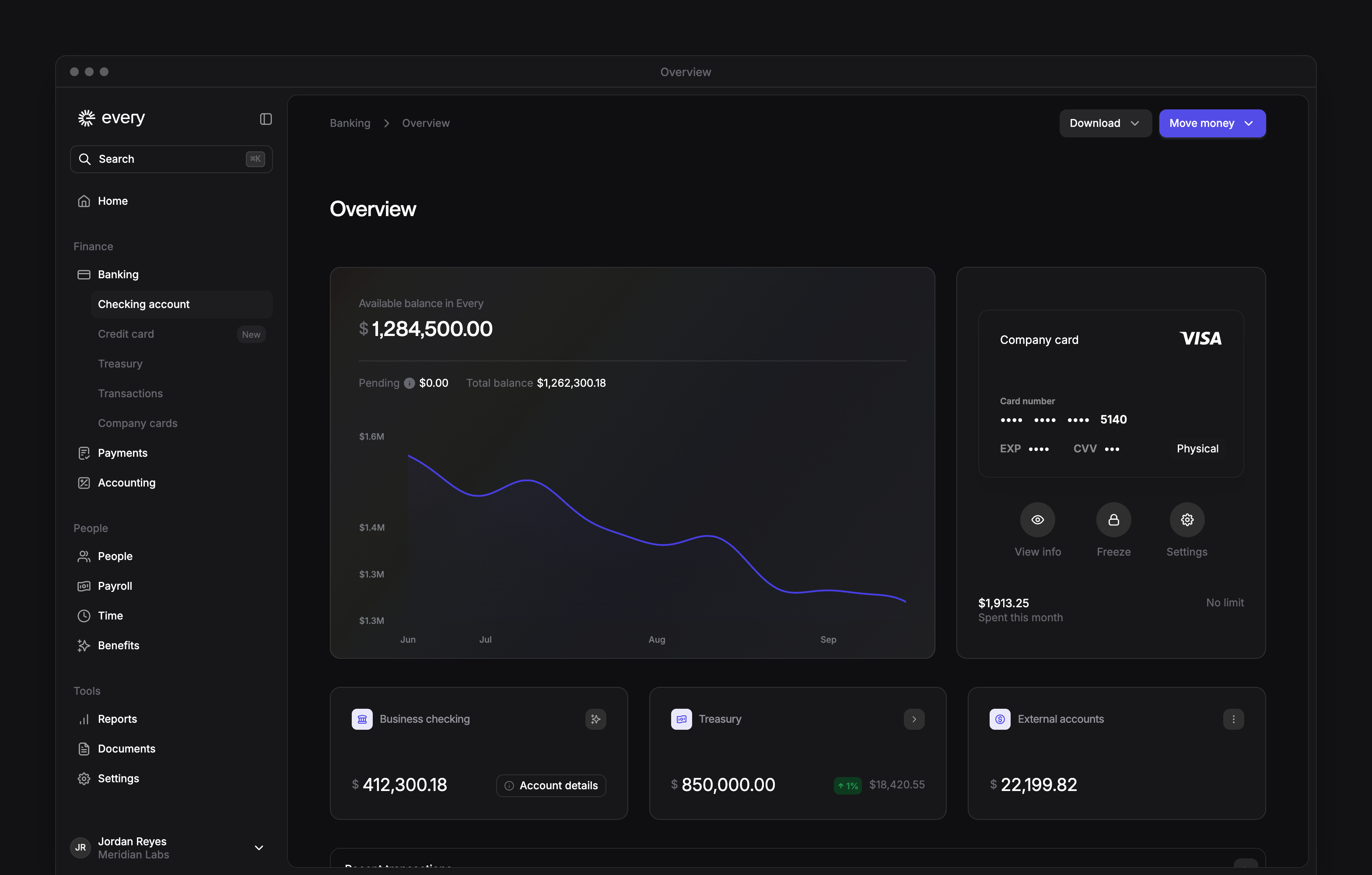Click the breadcrumb chevron separator after Banking
The height and width of the screenshot is (875, 1372).
point(386,123)
